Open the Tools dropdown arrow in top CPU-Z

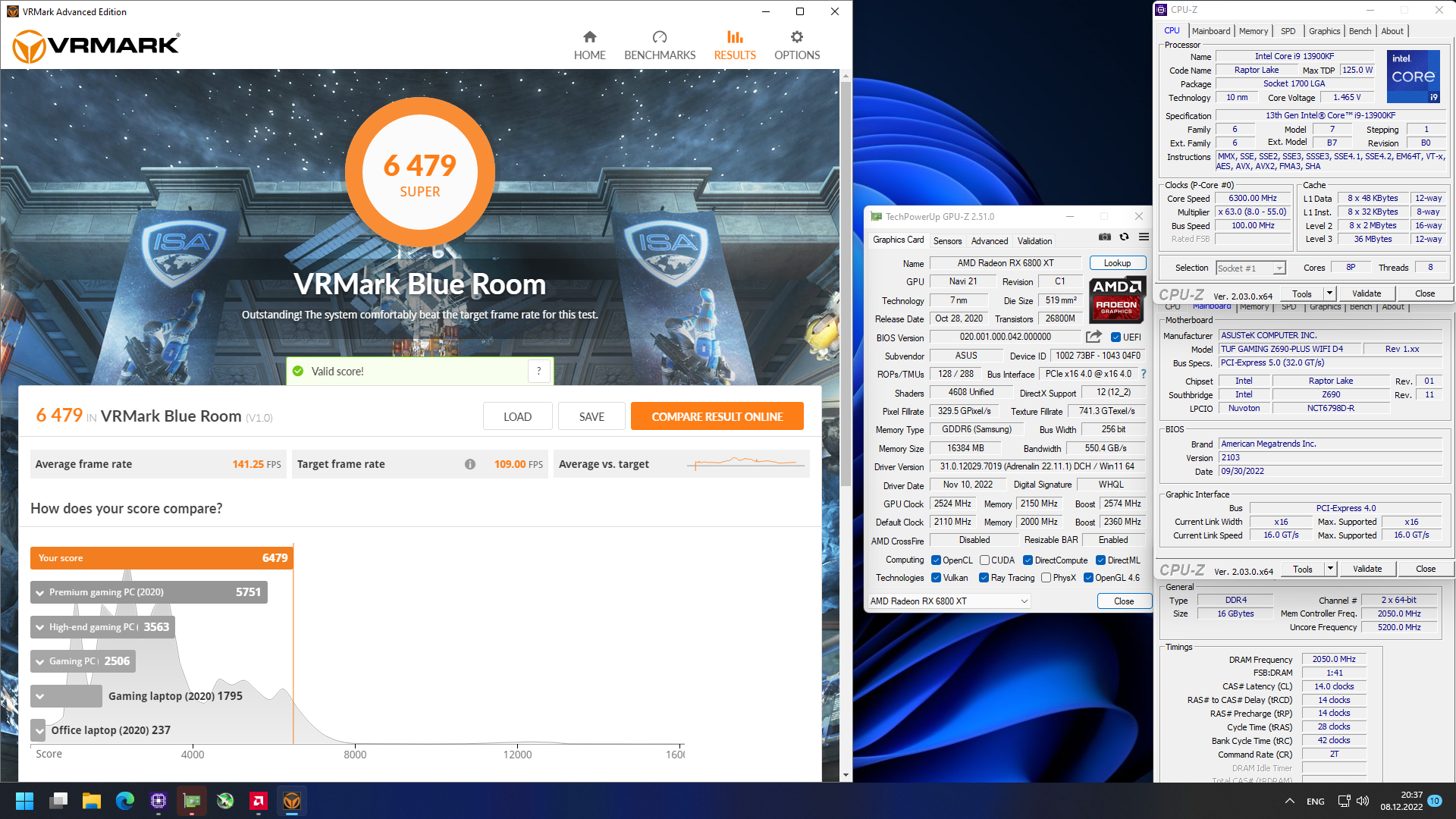pos(1329,293)
